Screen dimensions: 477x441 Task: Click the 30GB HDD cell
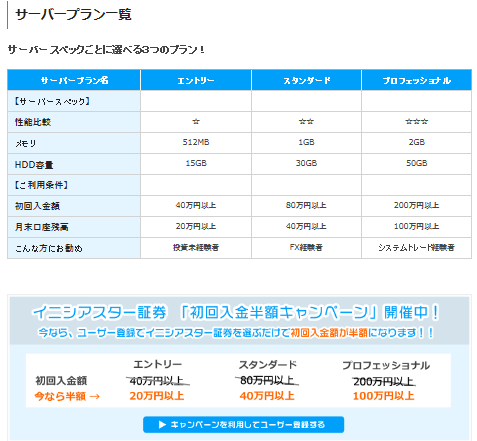[x=306, y=163]
